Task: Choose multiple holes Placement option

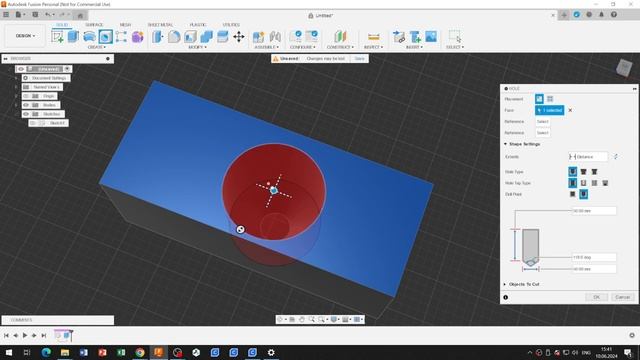Action: 550,99
